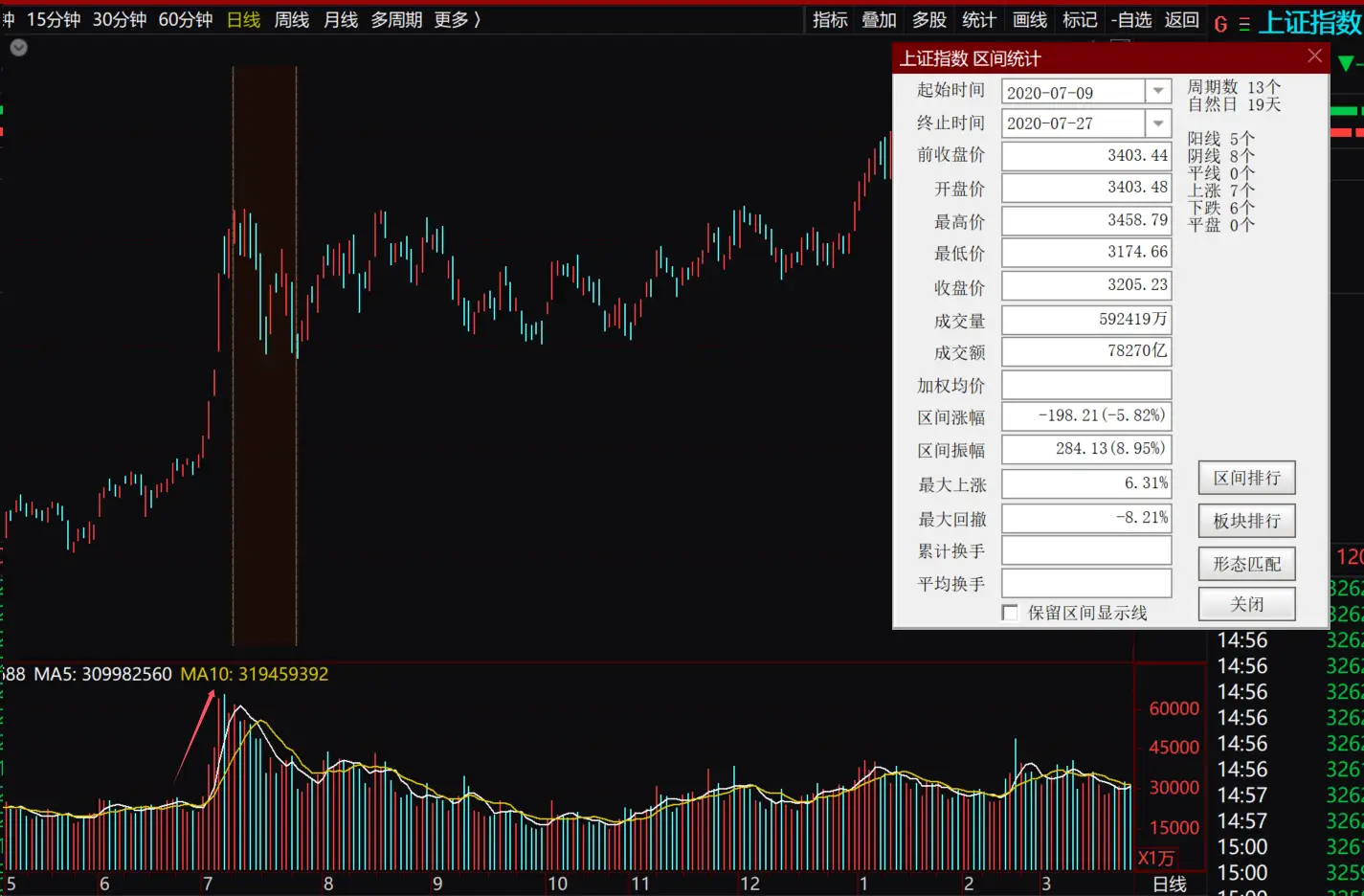Click the empty 加权均价 field

click(x=1086, y=385)
